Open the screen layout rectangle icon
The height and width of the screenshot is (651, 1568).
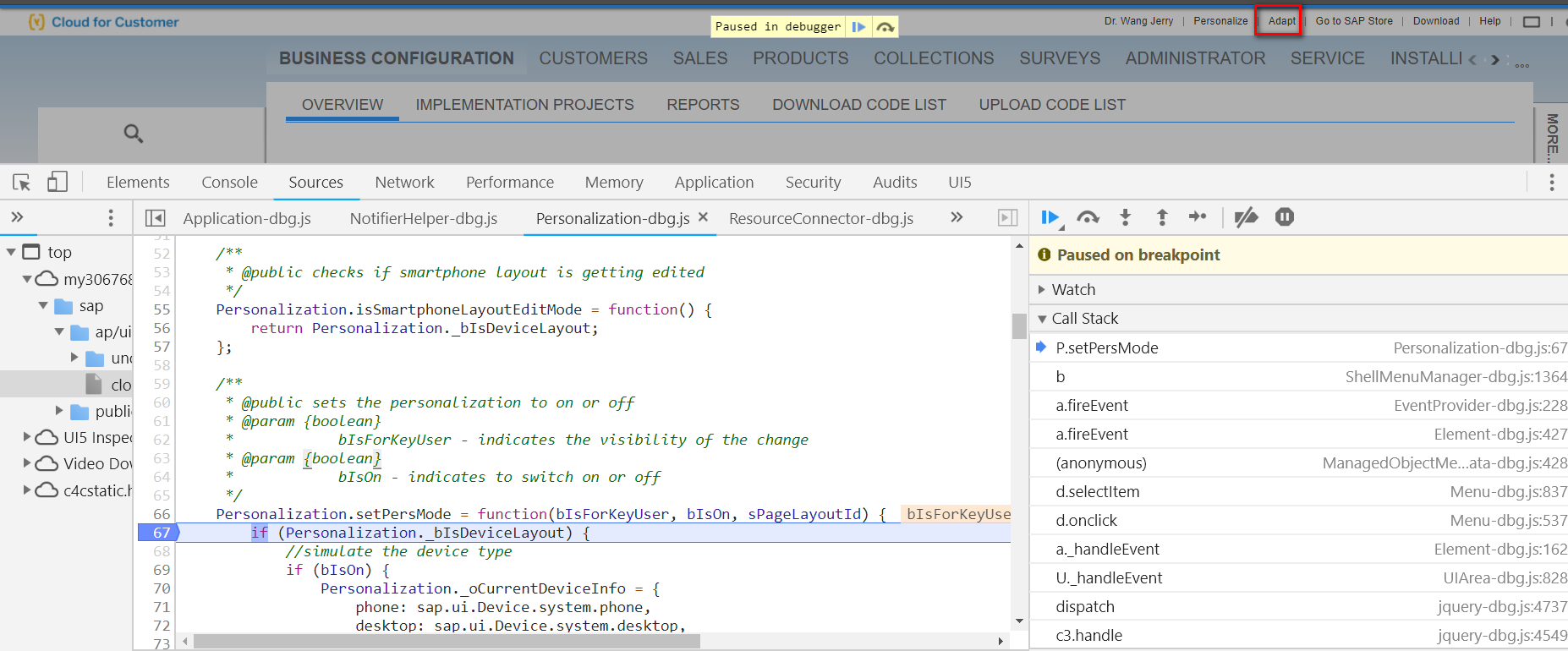(1532, 22)
